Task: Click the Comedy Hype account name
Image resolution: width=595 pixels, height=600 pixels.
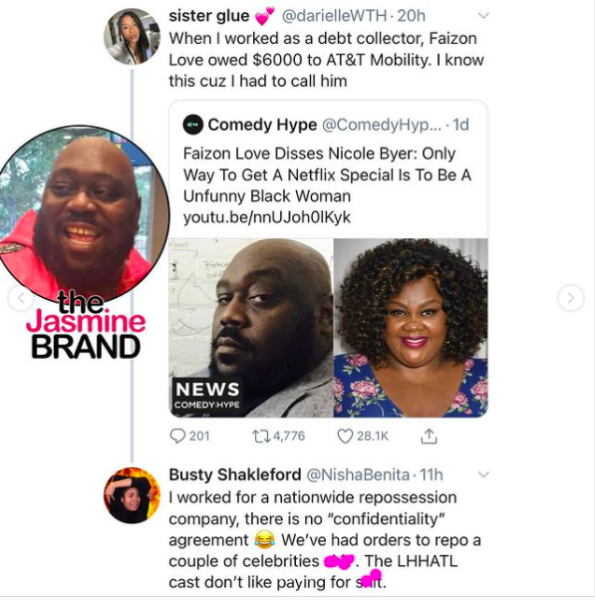Action: coord(262,125)
